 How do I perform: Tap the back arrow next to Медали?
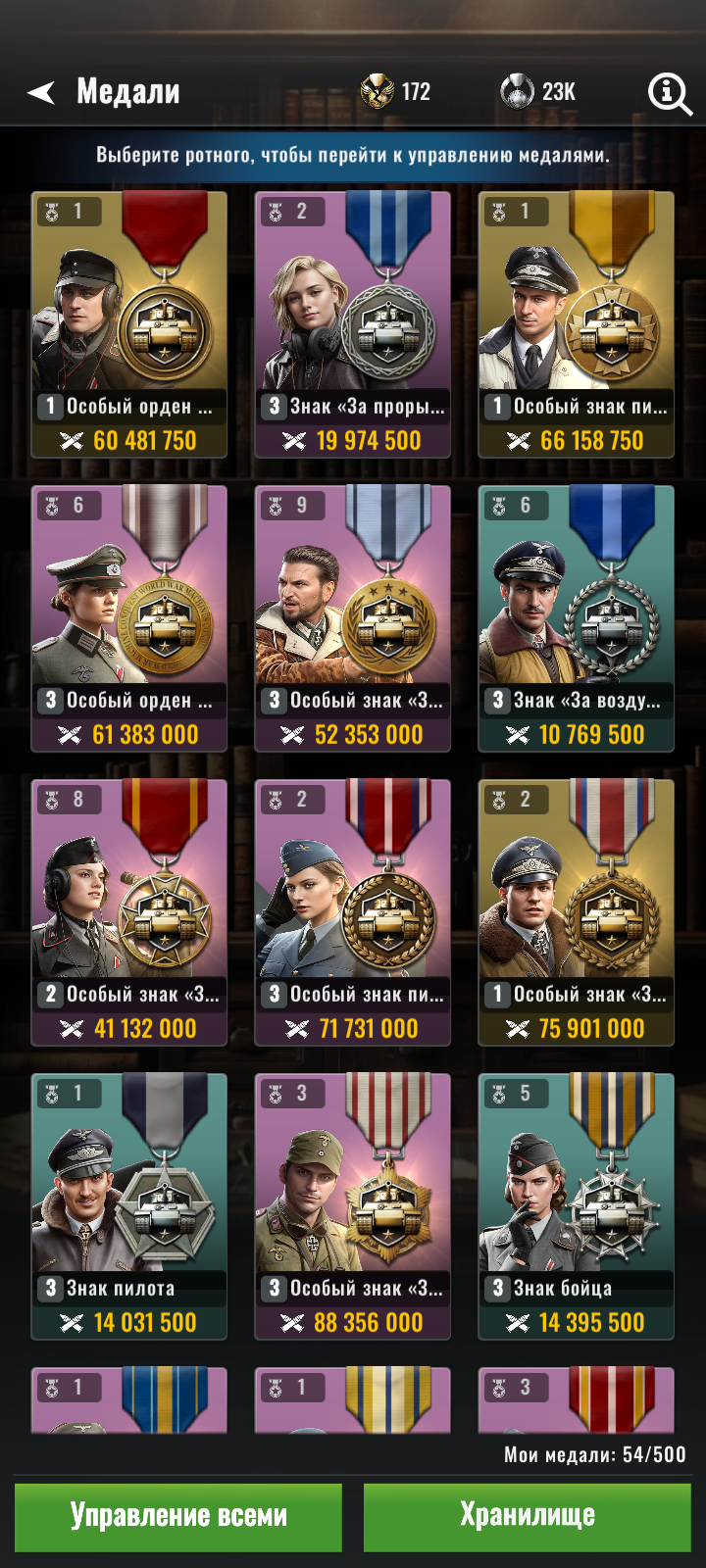point(41,92)
